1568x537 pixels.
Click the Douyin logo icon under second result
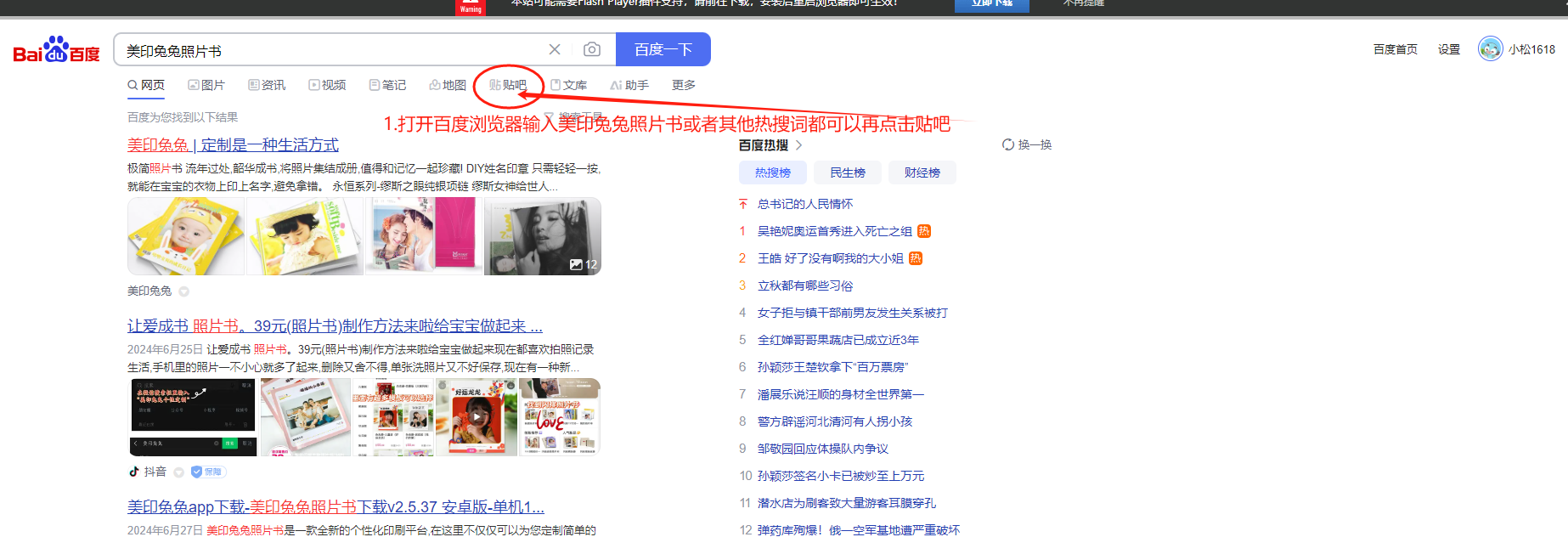click(133, 472)
